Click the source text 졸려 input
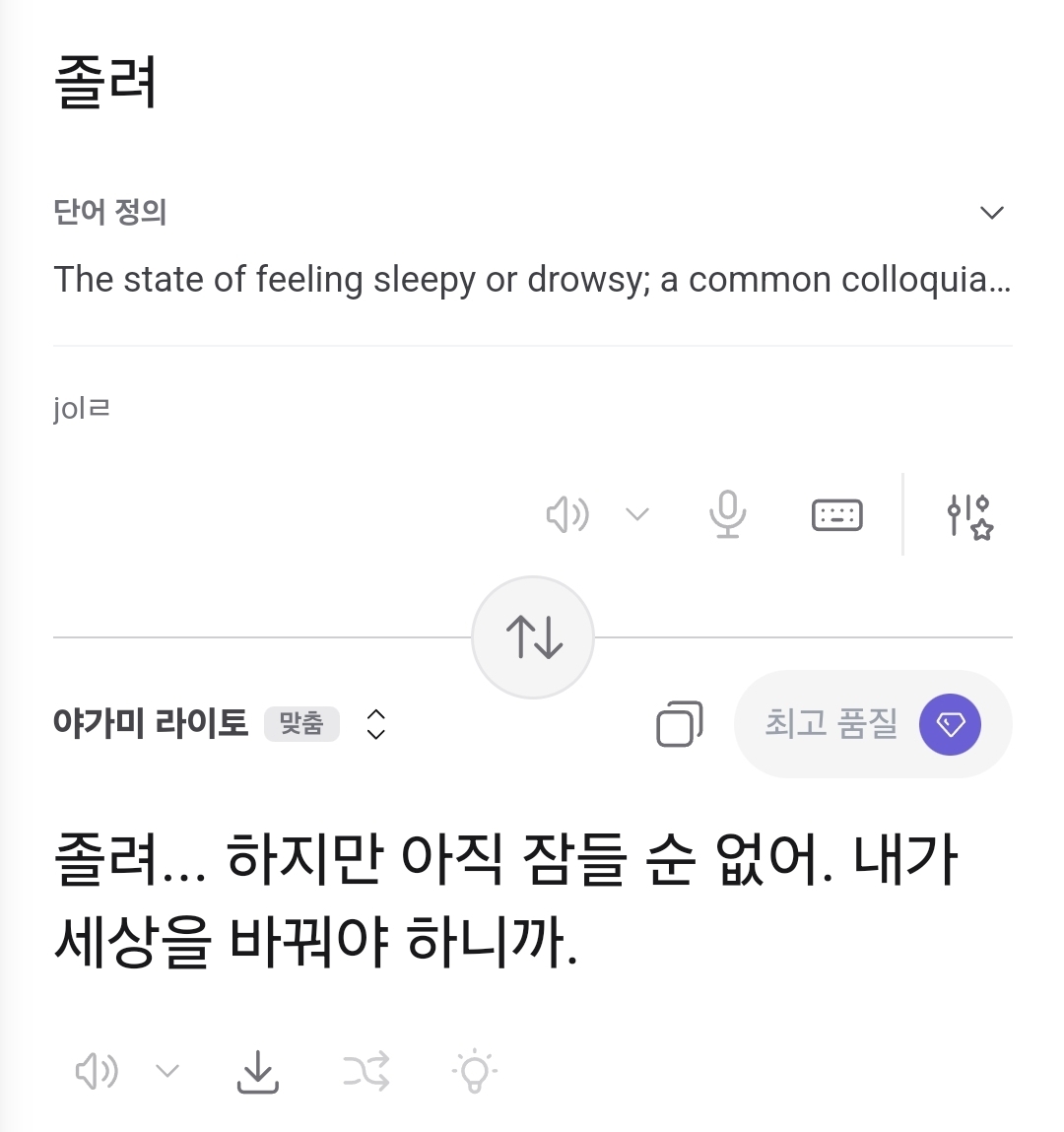Image resolution: width=1064 pixels, height=1132 pixels. (106, 83)
